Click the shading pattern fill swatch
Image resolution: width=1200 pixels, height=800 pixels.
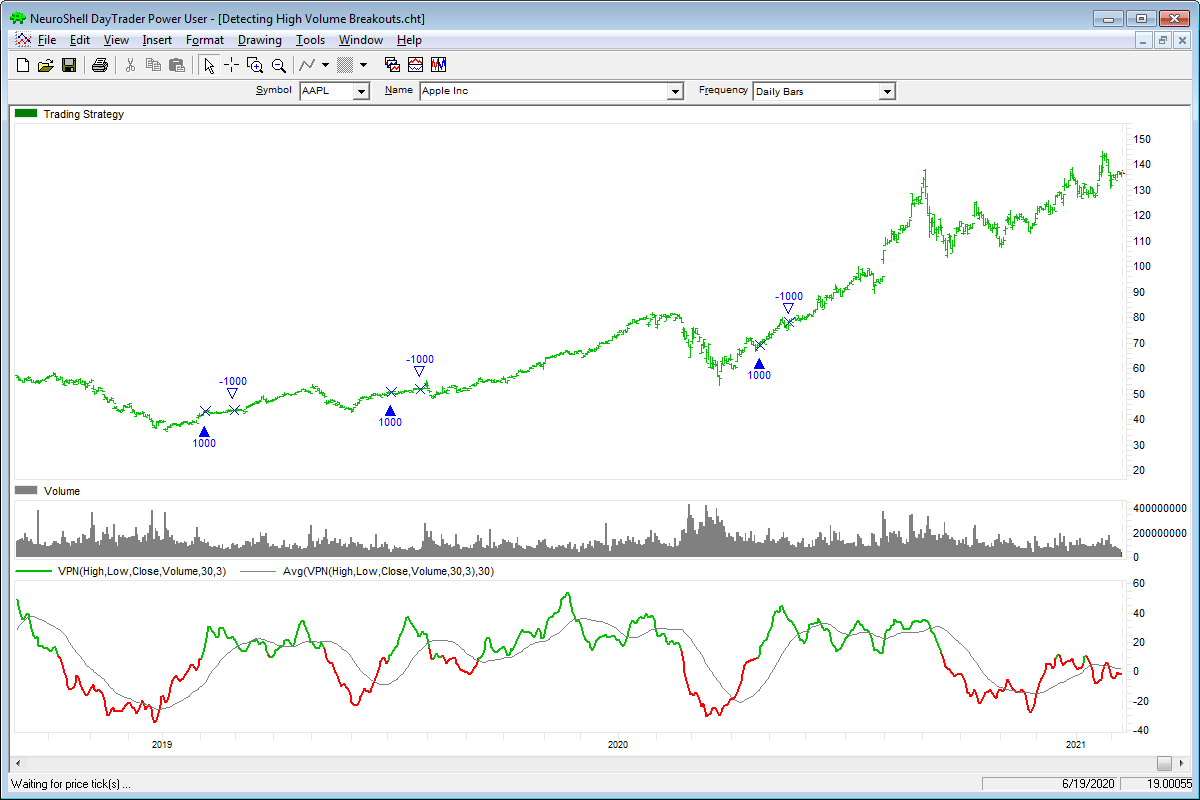tap(345, 65)
